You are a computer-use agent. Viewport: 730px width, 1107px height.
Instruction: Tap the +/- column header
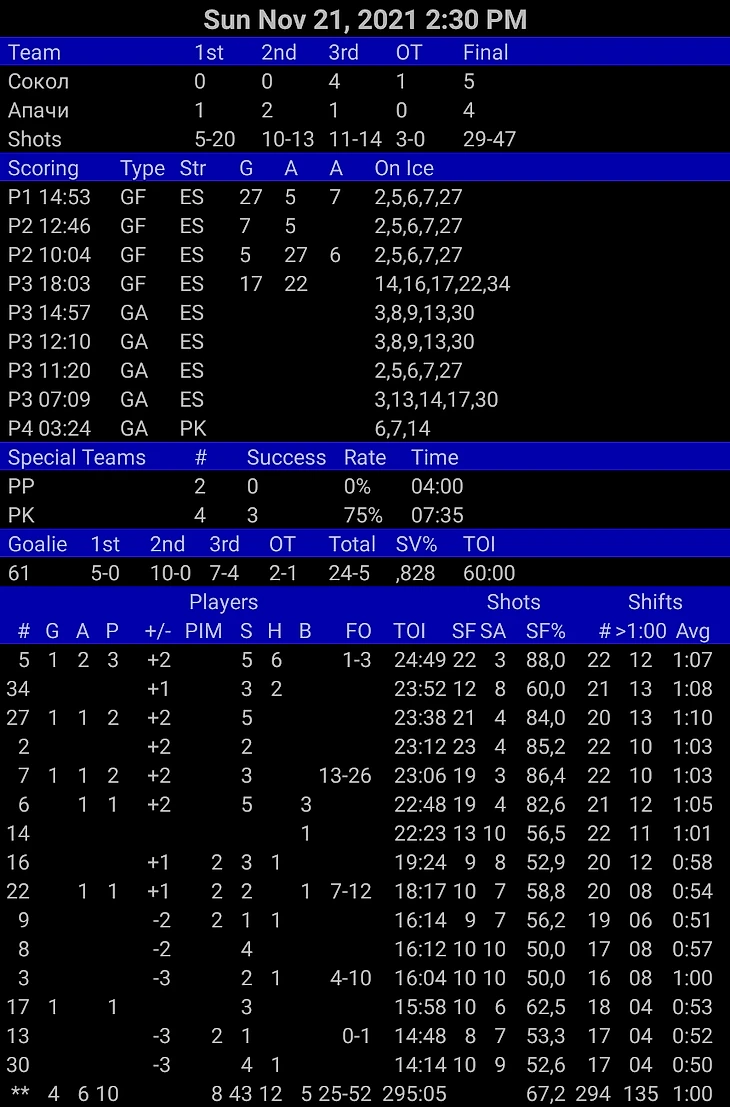[x=157, y=631]
